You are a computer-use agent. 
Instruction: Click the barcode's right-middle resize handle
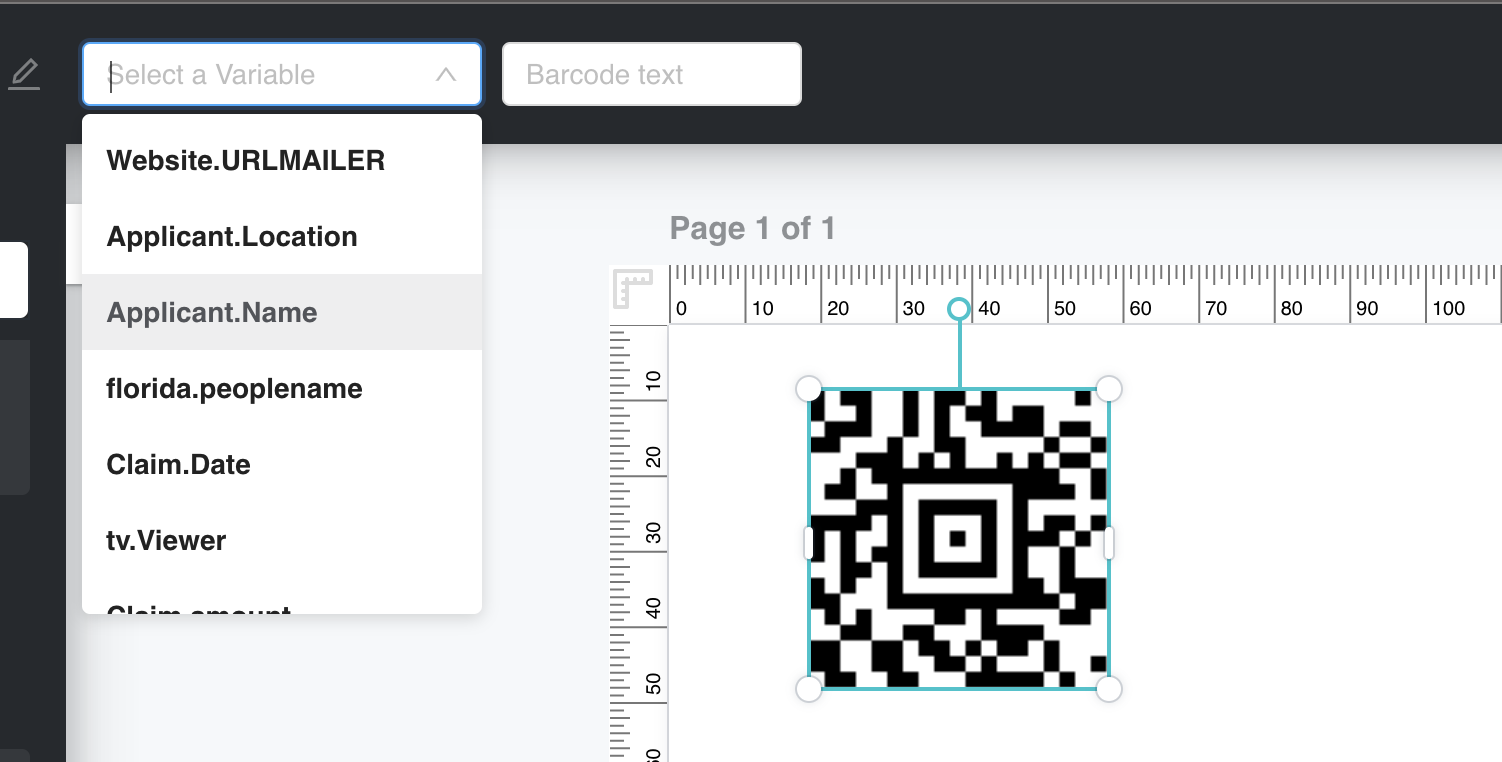(1109, 543)
